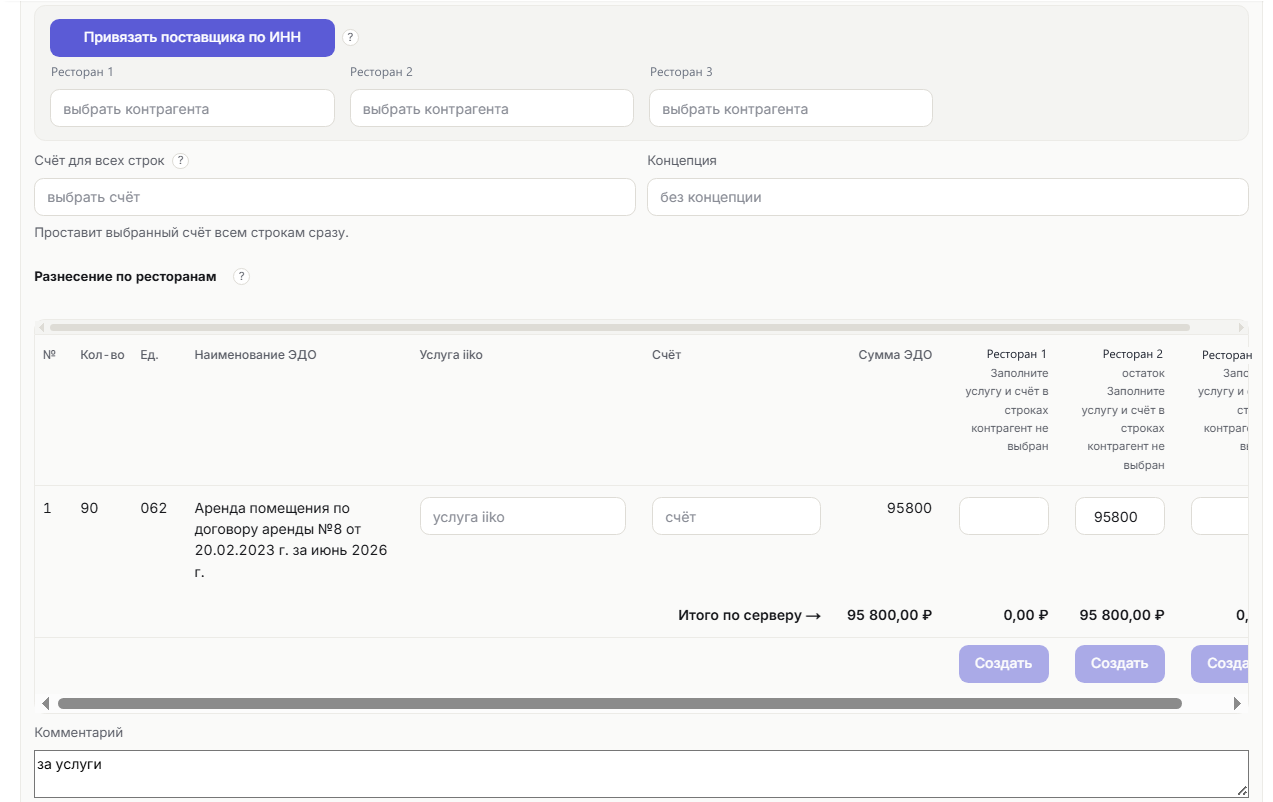
Task: Click the right arrow of the top table scrollbar
Action: pos(1242,327)
